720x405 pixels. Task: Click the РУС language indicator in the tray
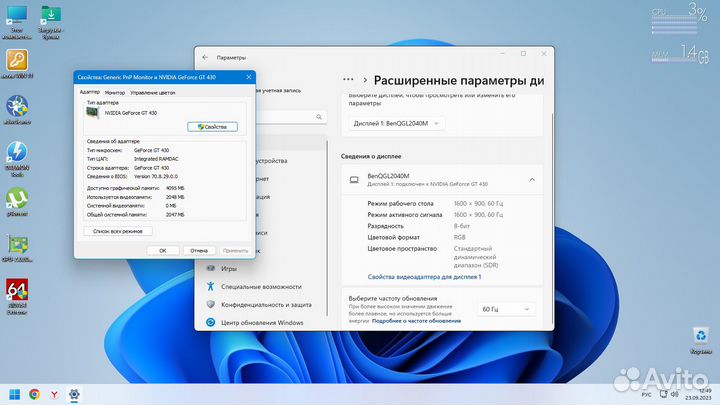click(646, 394)
